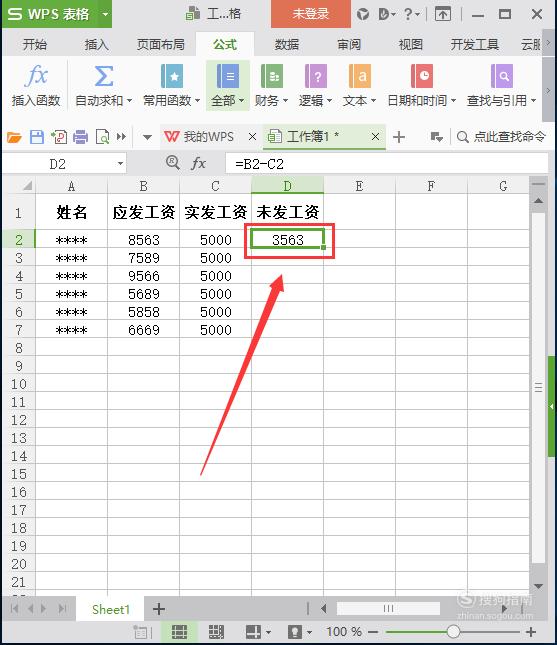This screenshot has height=645, width=557.
Task: Open the Name Box dropdown next to D2
Action: coord(120,164)
